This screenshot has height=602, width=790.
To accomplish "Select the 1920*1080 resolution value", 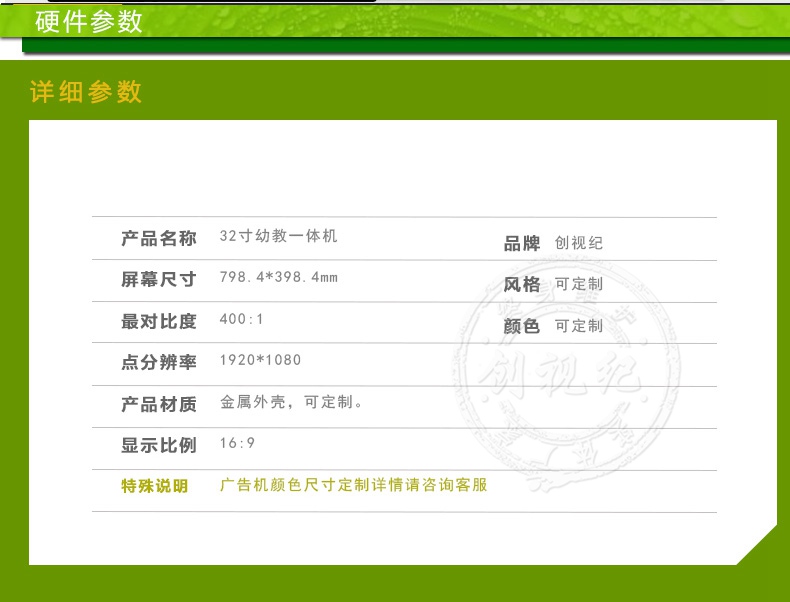I will point(260,361).
